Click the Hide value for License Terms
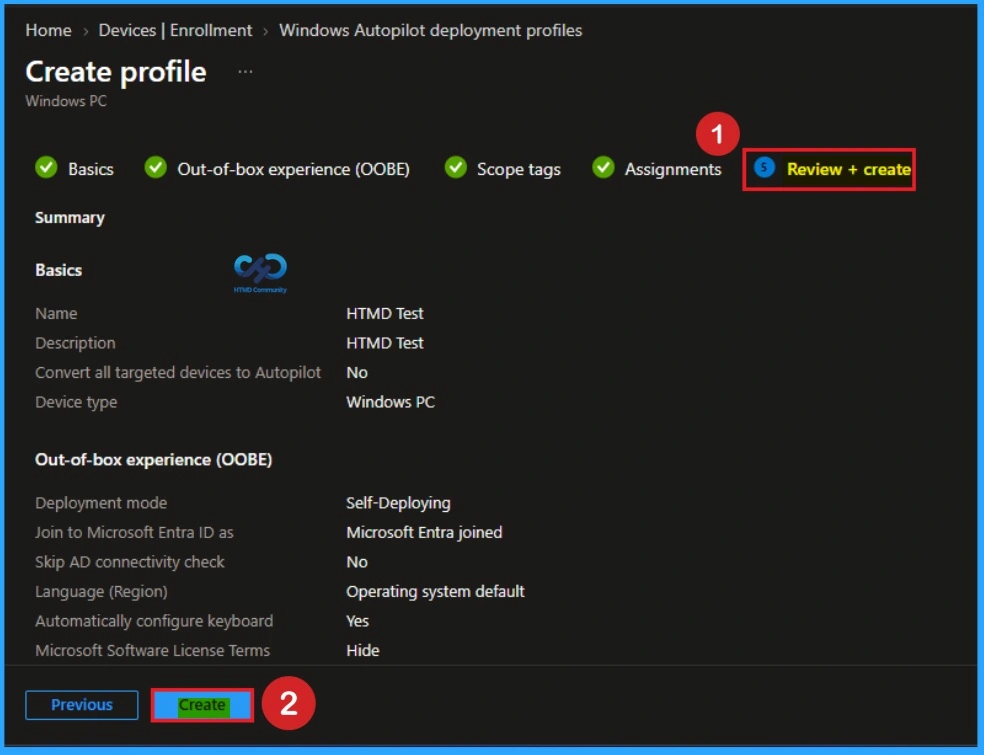The image size is (984, 755). (x=363, y=650)
